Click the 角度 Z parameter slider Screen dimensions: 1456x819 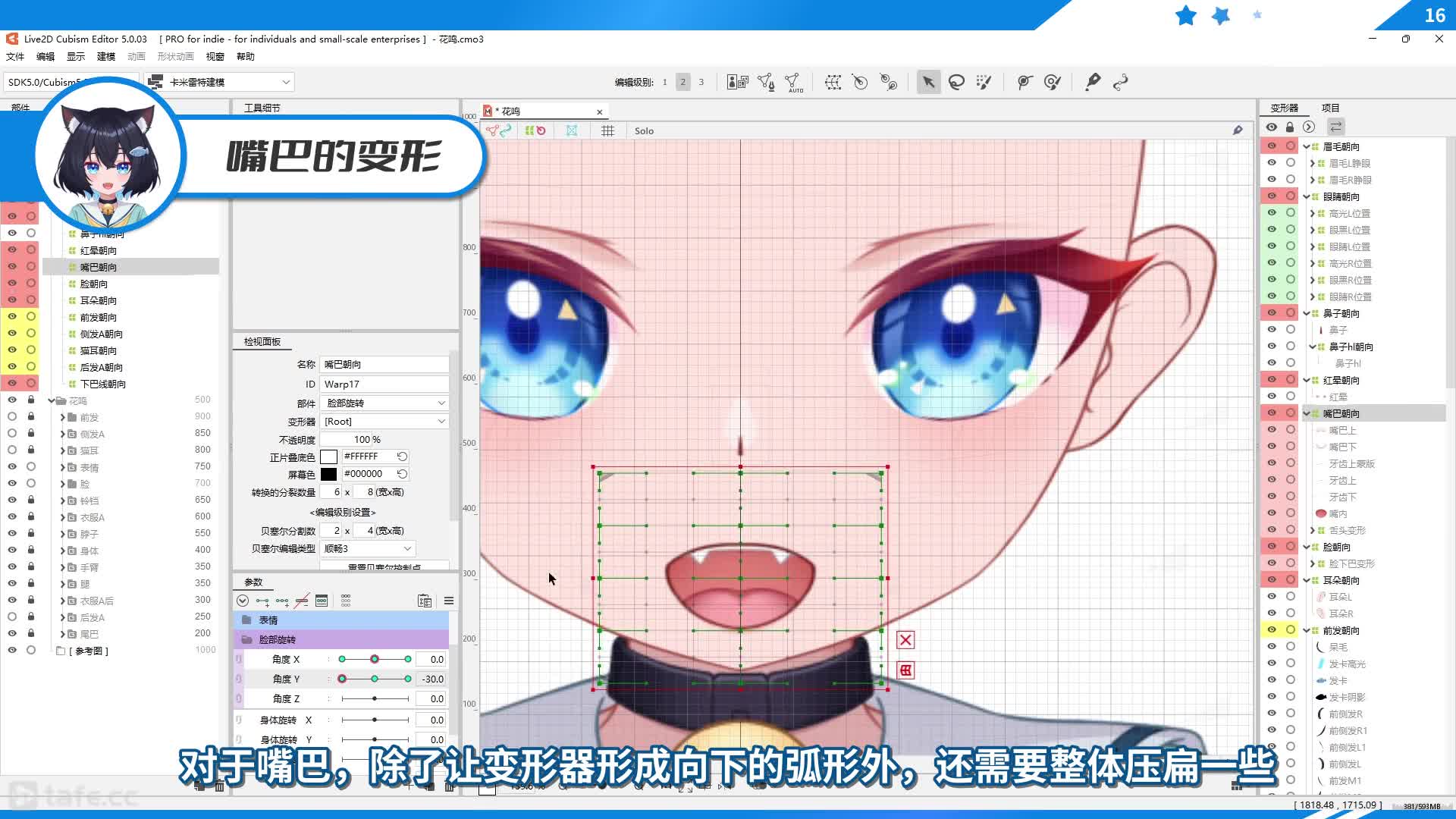point(375,698)
